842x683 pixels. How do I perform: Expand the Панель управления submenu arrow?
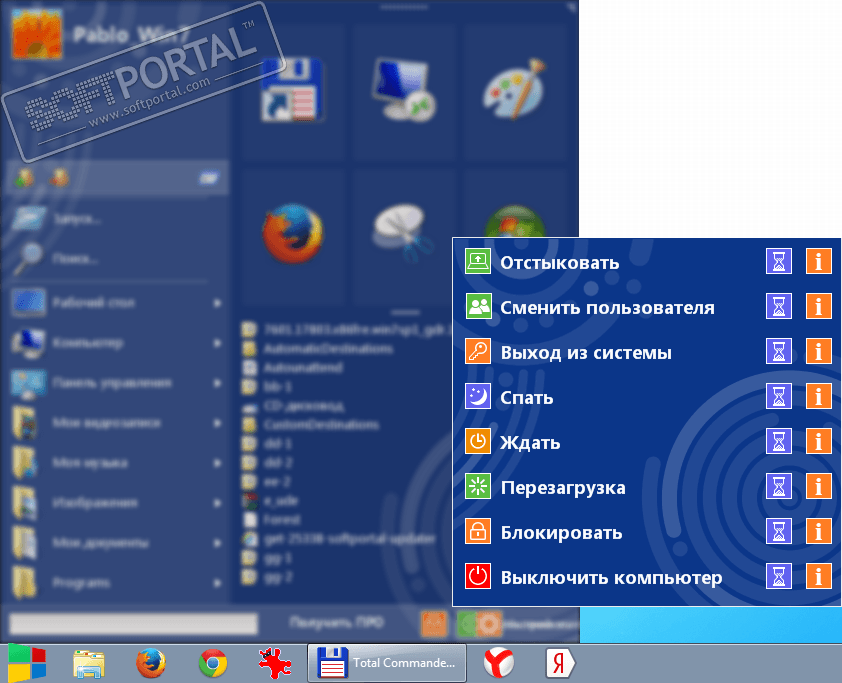click(x=217, y=383)
